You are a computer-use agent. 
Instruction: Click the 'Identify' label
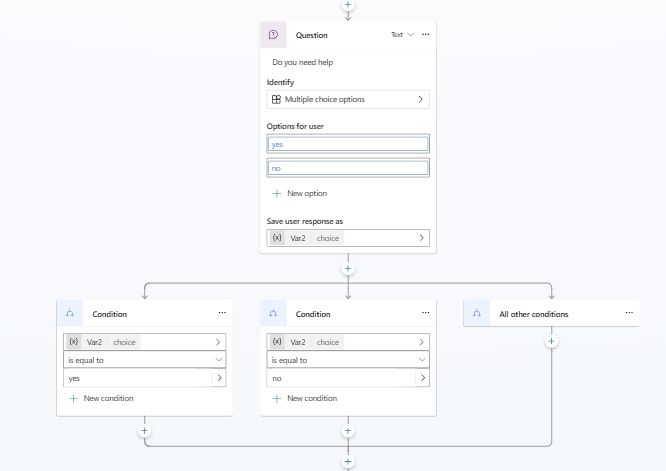click(x=280, y=82)
